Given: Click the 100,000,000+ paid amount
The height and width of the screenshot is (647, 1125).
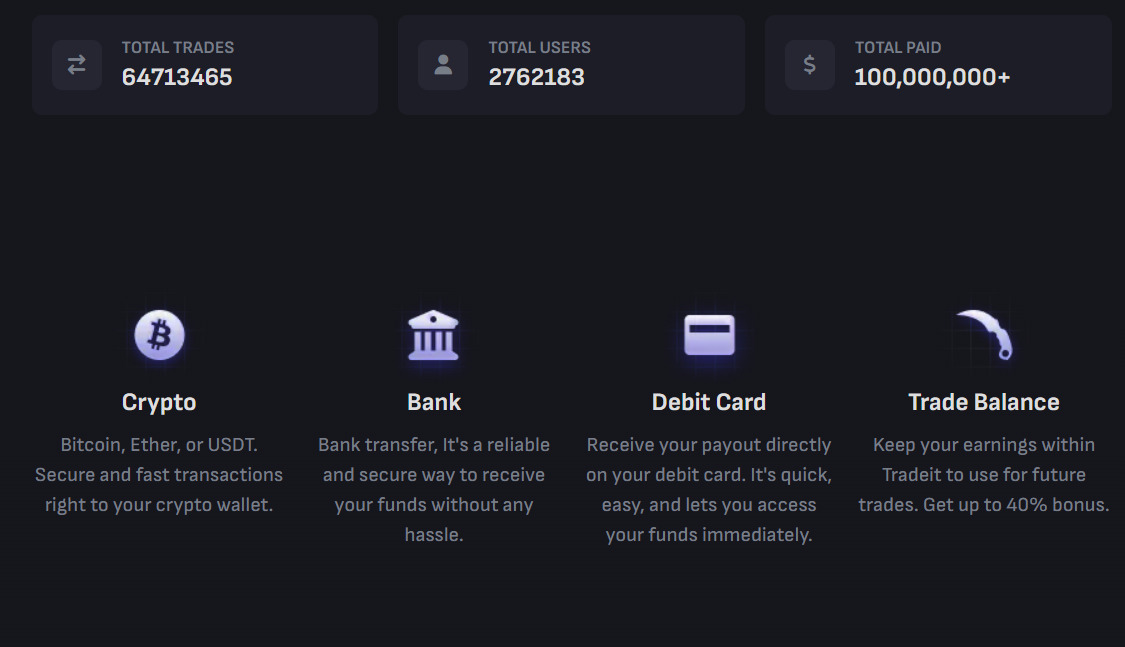Looking at the screenshot, I should pos(932,77).
